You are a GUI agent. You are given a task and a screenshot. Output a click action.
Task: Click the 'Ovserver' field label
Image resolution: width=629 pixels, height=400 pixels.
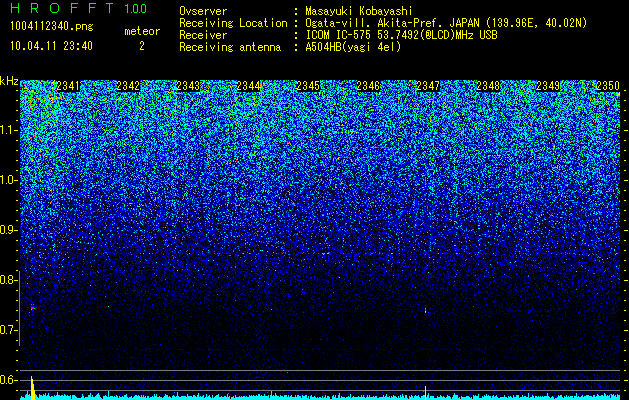click(203, 11)
